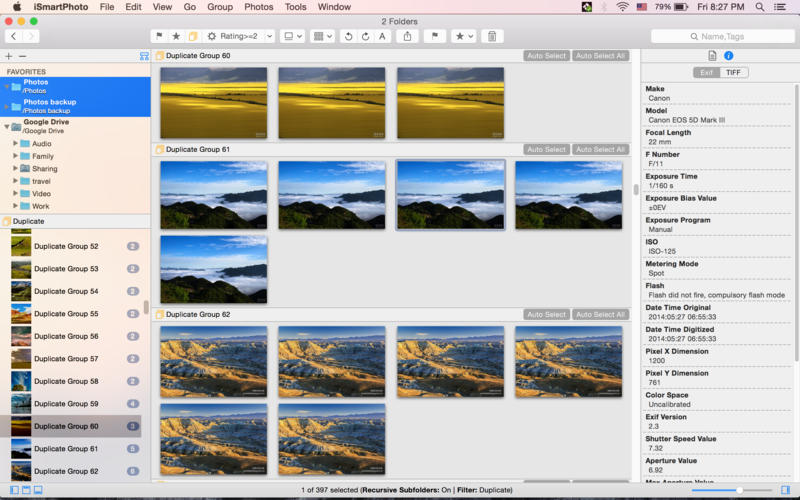Click the rotate right toolbar icon

tap(365, 36)
